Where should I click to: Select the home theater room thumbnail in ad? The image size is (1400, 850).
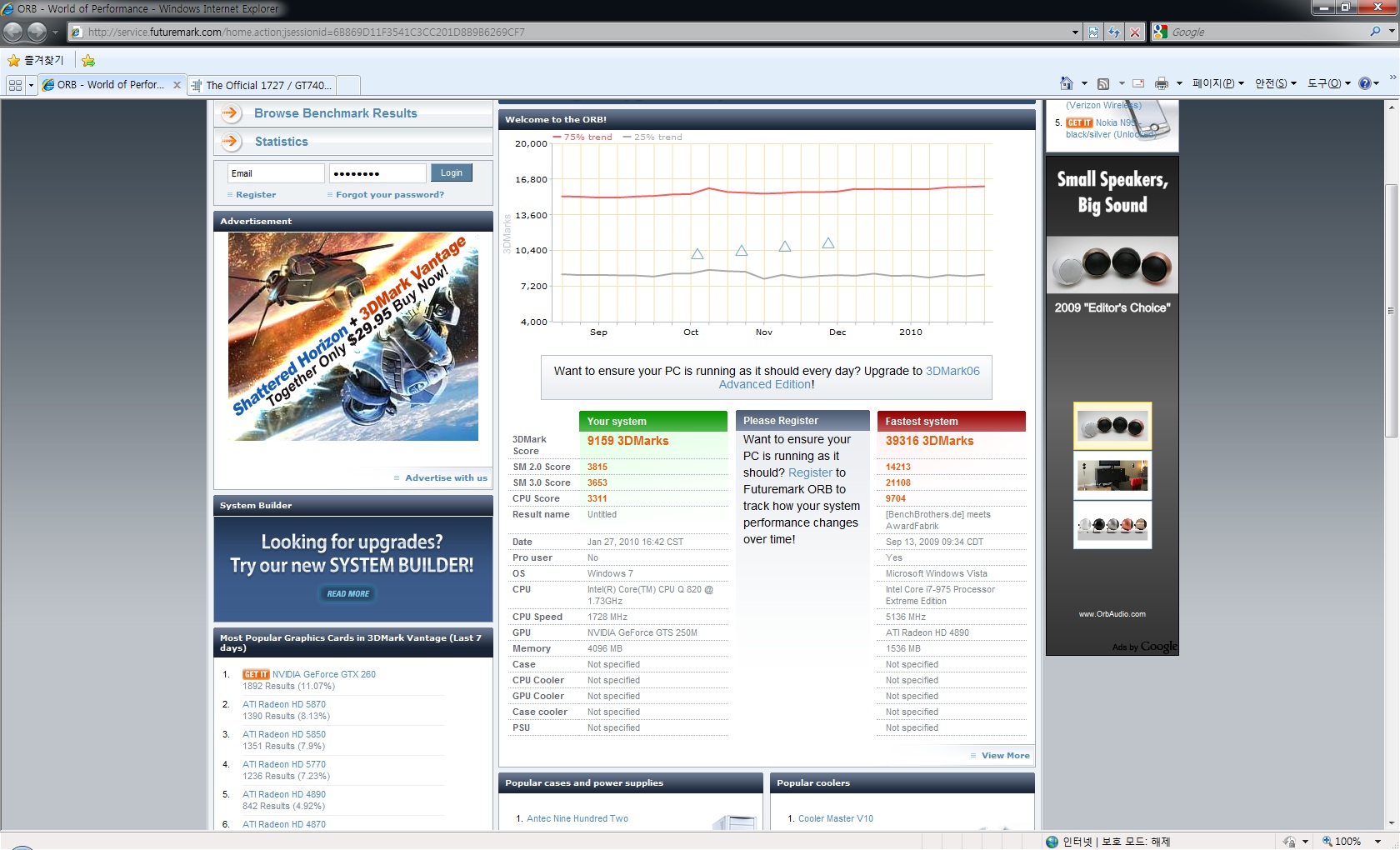(x=1112, y=475)
